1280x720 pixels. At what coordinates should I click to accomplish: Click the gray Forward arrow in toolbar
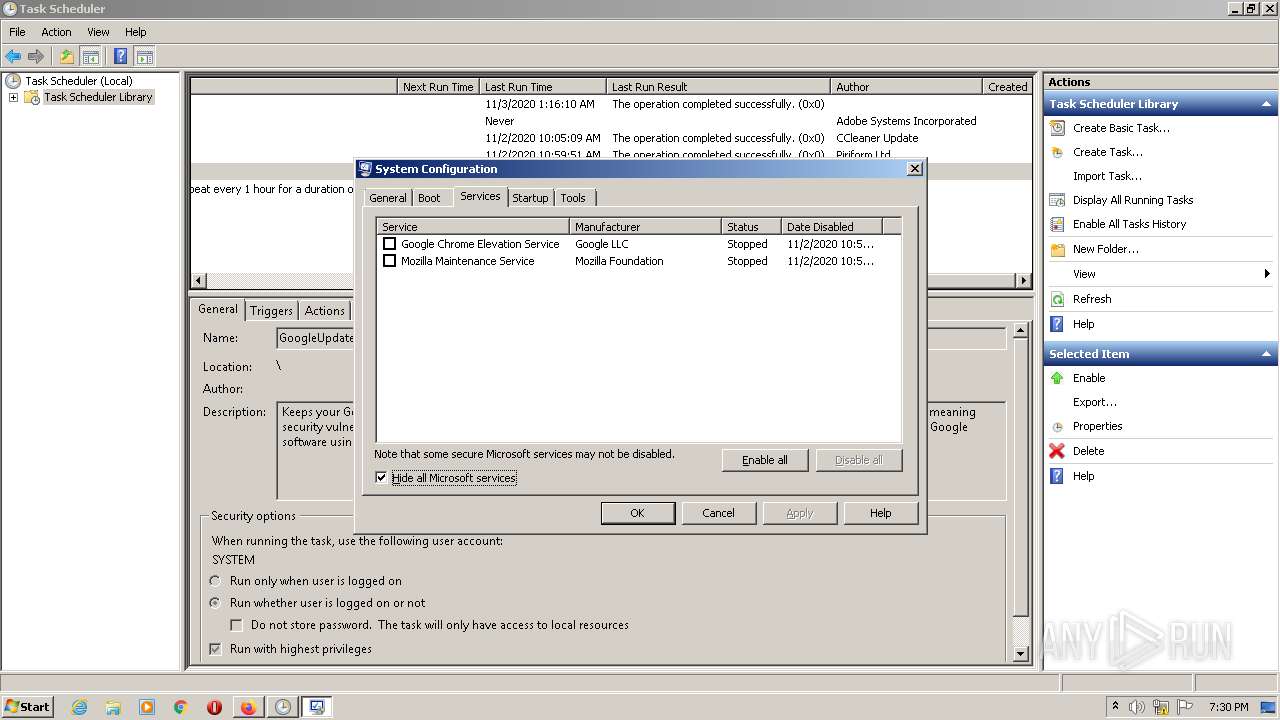(36, 57)
